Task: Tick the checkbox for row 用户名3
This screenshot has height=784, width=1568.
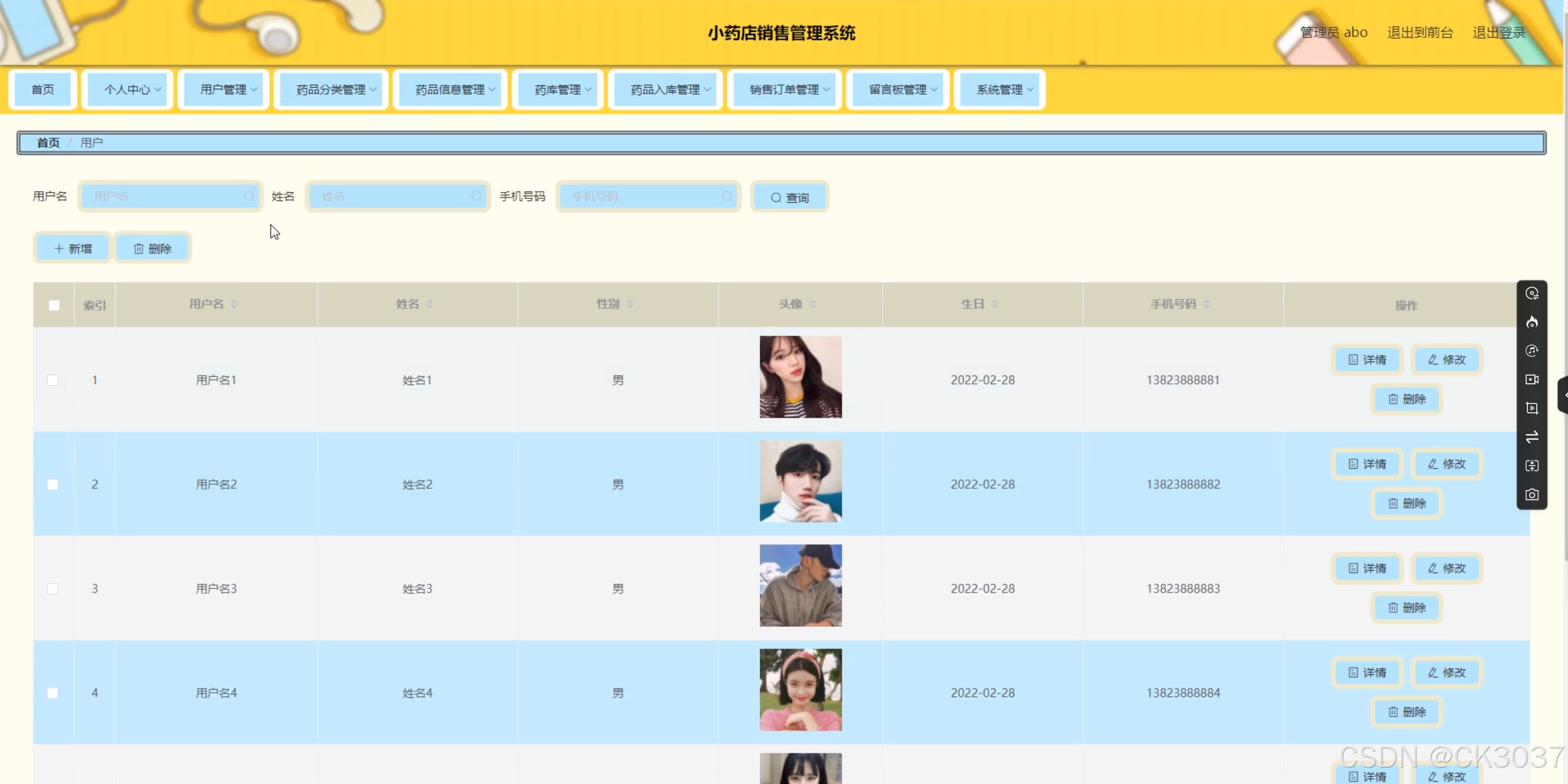Action: tap(53, 589)
